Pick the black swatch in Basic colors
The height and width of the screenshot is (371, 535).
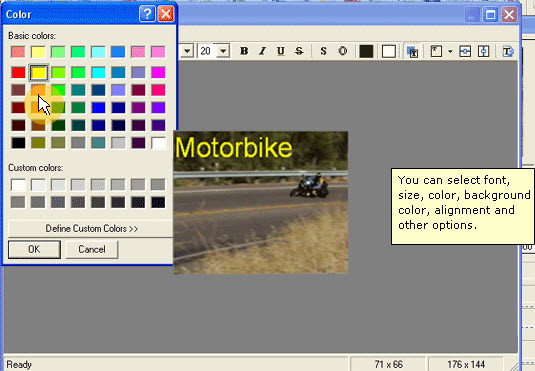pos(18,143)
